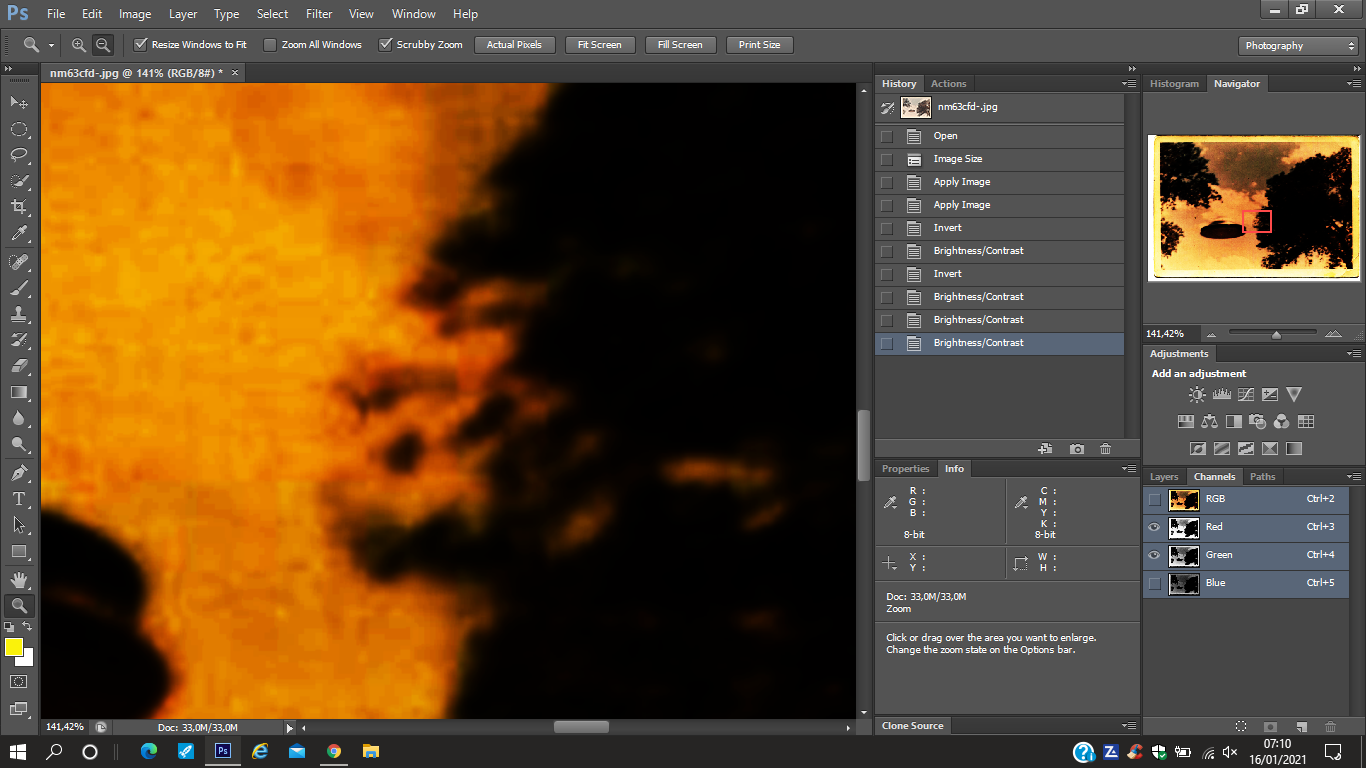Switch to the Layers tab

point(1164,477)
